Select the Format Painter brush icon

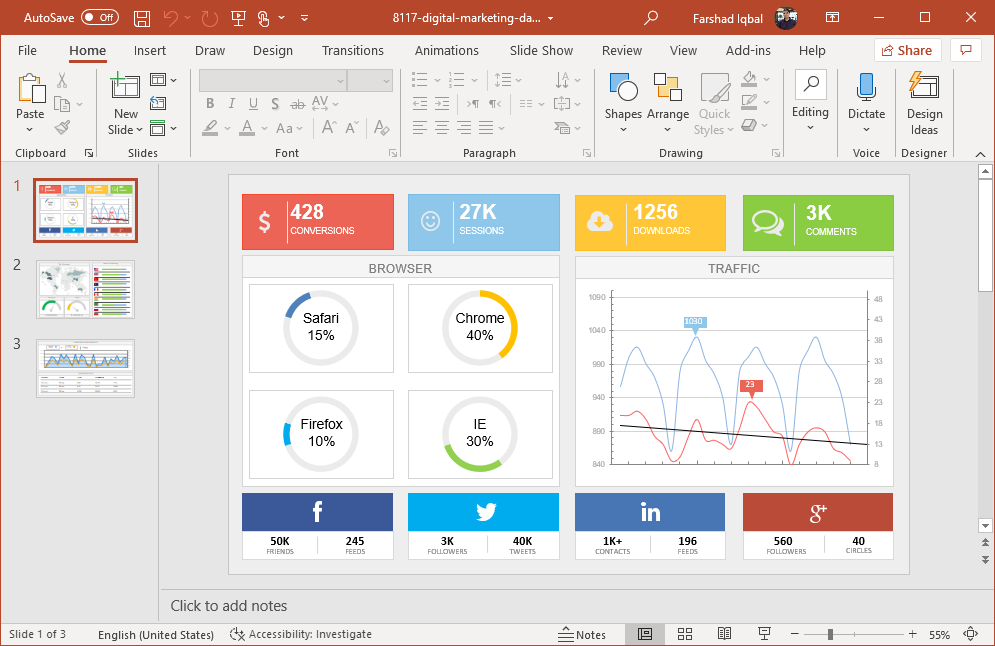pyautogui.click(x=62, y=128)
